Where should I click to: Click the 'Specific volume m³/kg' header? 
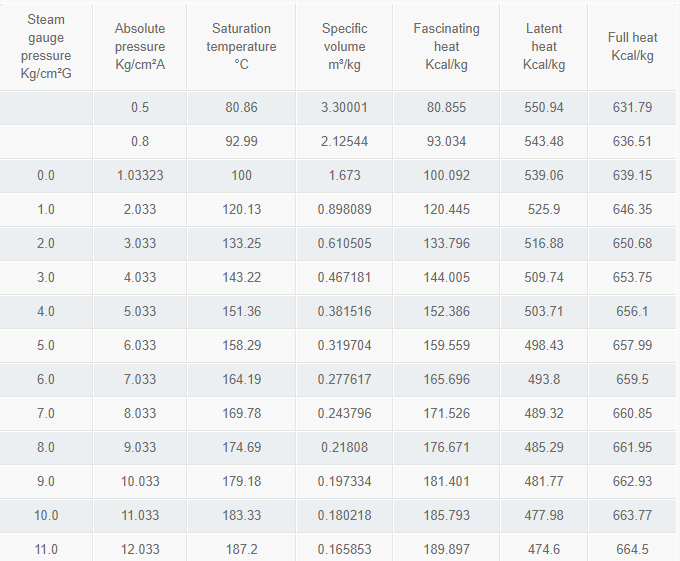click(344, 47)
